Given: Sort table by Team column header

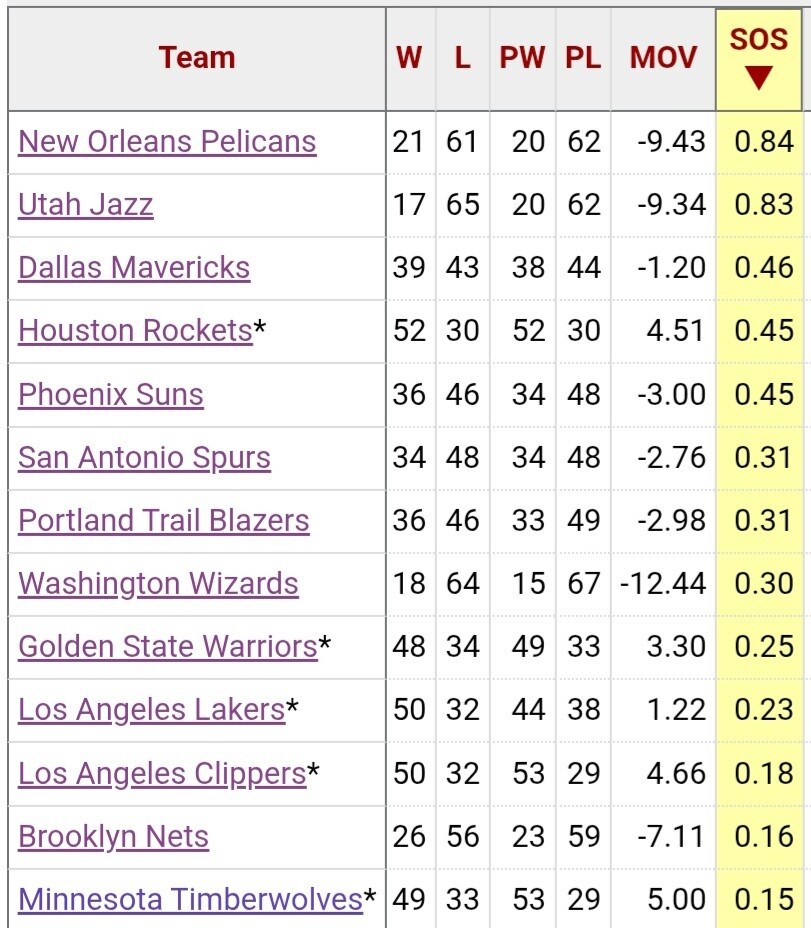Looking at the screenshot, I should (197, 58).
